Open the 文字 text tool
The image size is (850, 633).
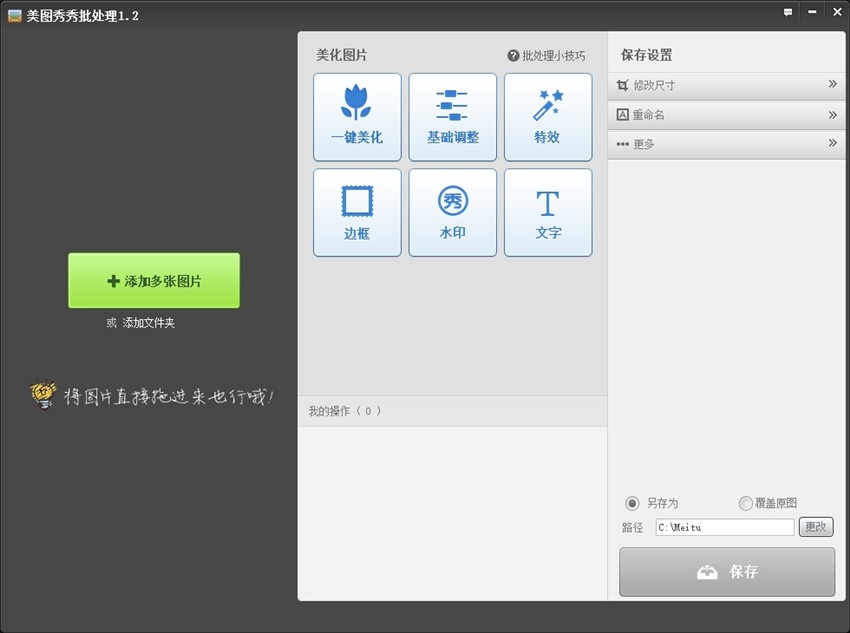coord(548,212)
